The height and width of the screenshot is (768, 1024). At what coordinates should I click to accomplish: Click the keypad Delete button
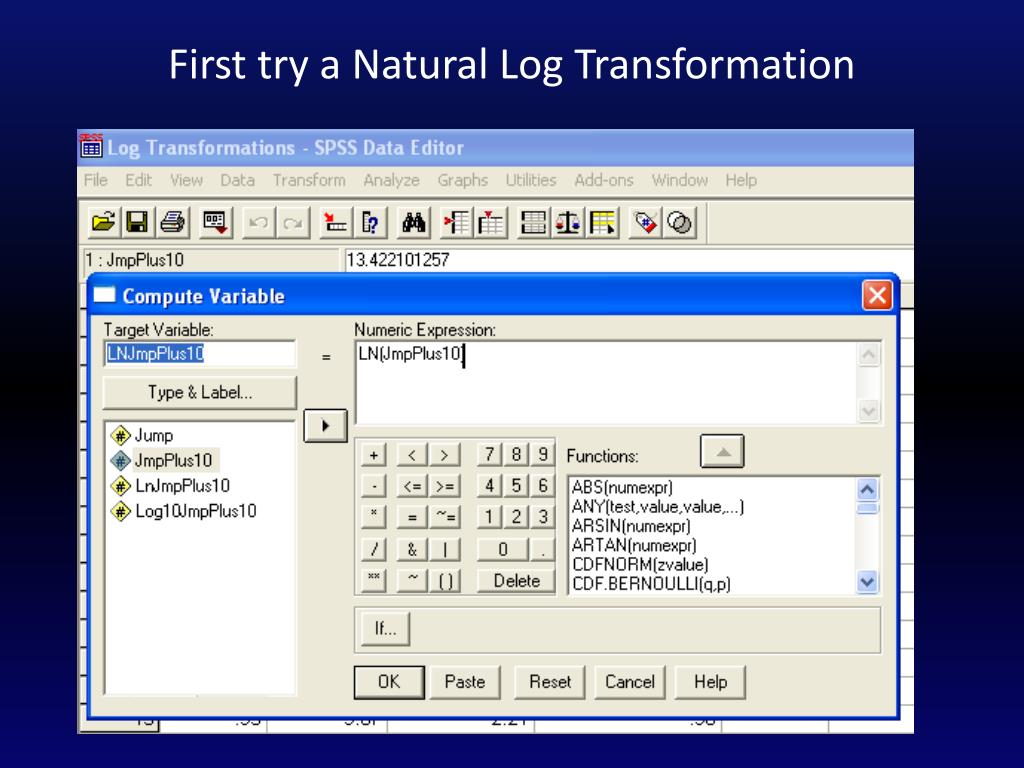(516, 581)
